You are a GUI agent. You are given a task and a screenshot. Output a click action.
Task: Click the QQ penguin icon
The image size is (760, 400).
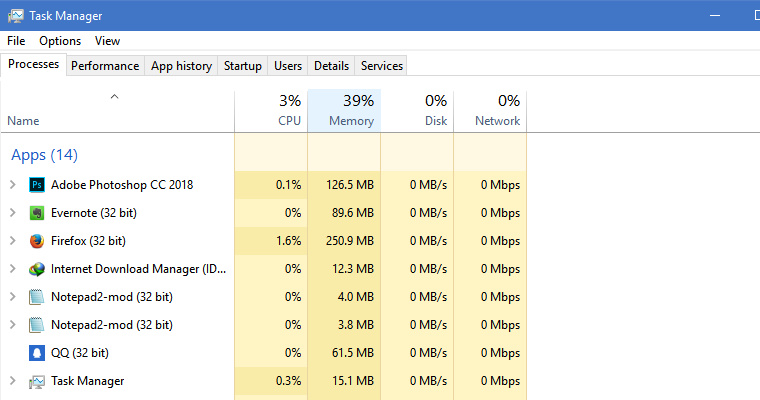coord(37,353)
